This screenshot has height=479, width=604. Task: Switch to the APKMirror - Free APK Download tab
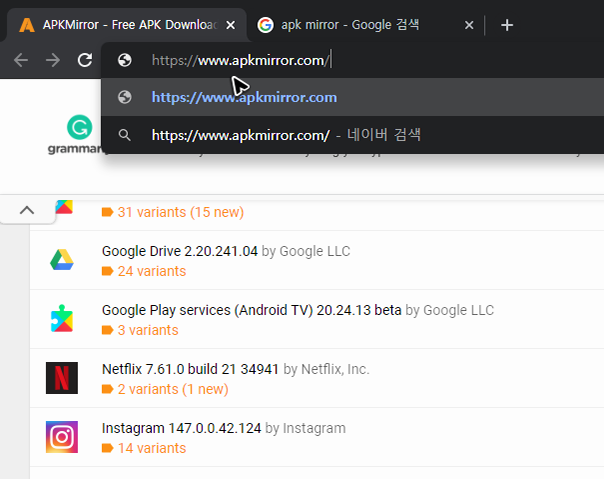[x=127, y=25]
